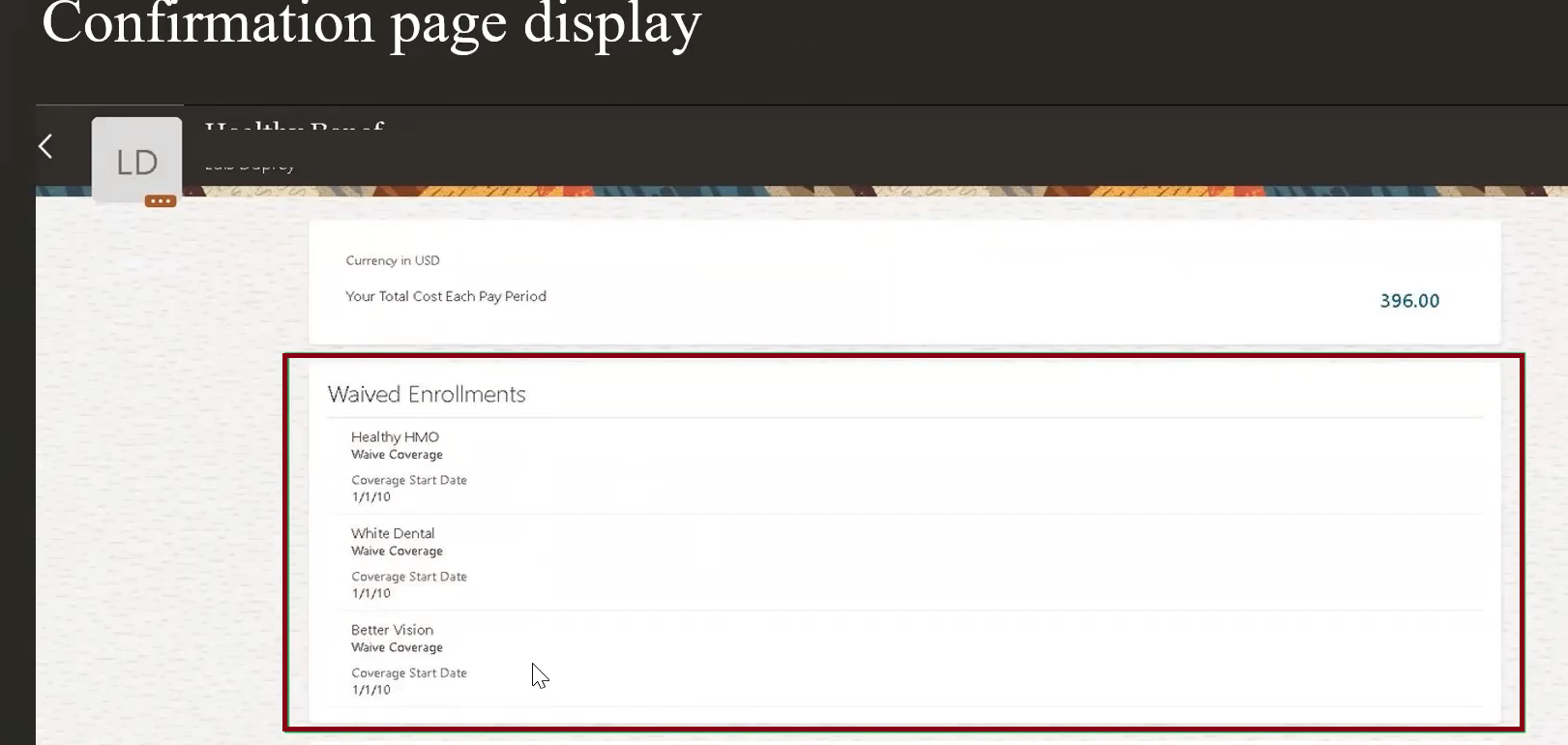Click the 1/1/10 date under Healthy HMO
The height and width of the screenshot is (745, 1568).
click(371, 497)
